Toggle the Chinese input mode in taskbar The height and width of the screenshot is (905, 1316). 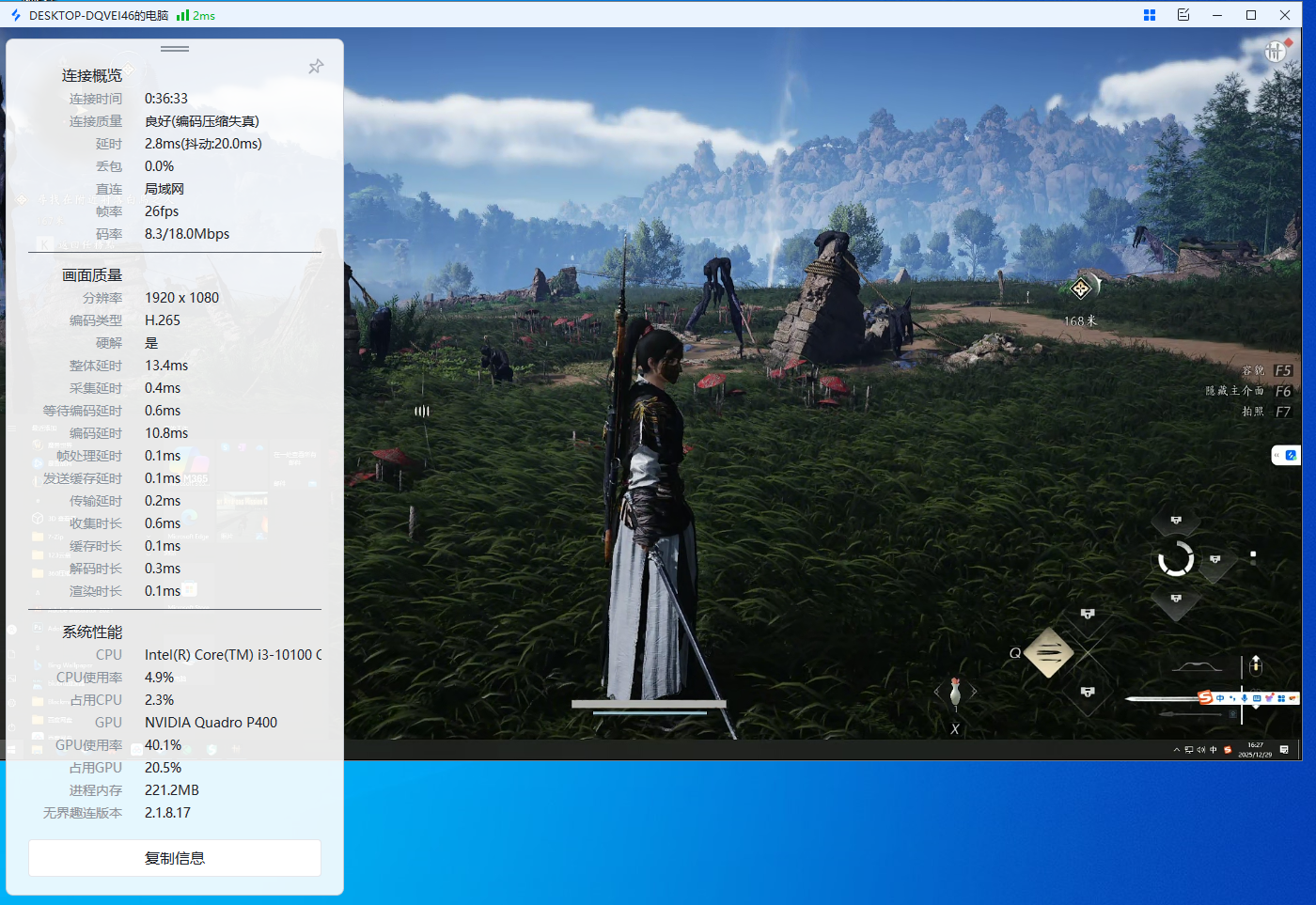(1214, 750)
